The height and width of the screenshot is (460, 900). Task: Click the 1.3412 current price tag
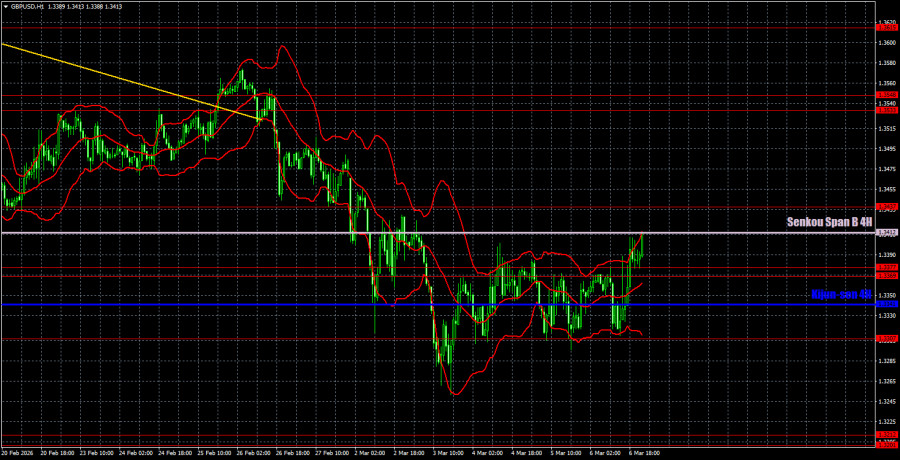pos(885,233)
